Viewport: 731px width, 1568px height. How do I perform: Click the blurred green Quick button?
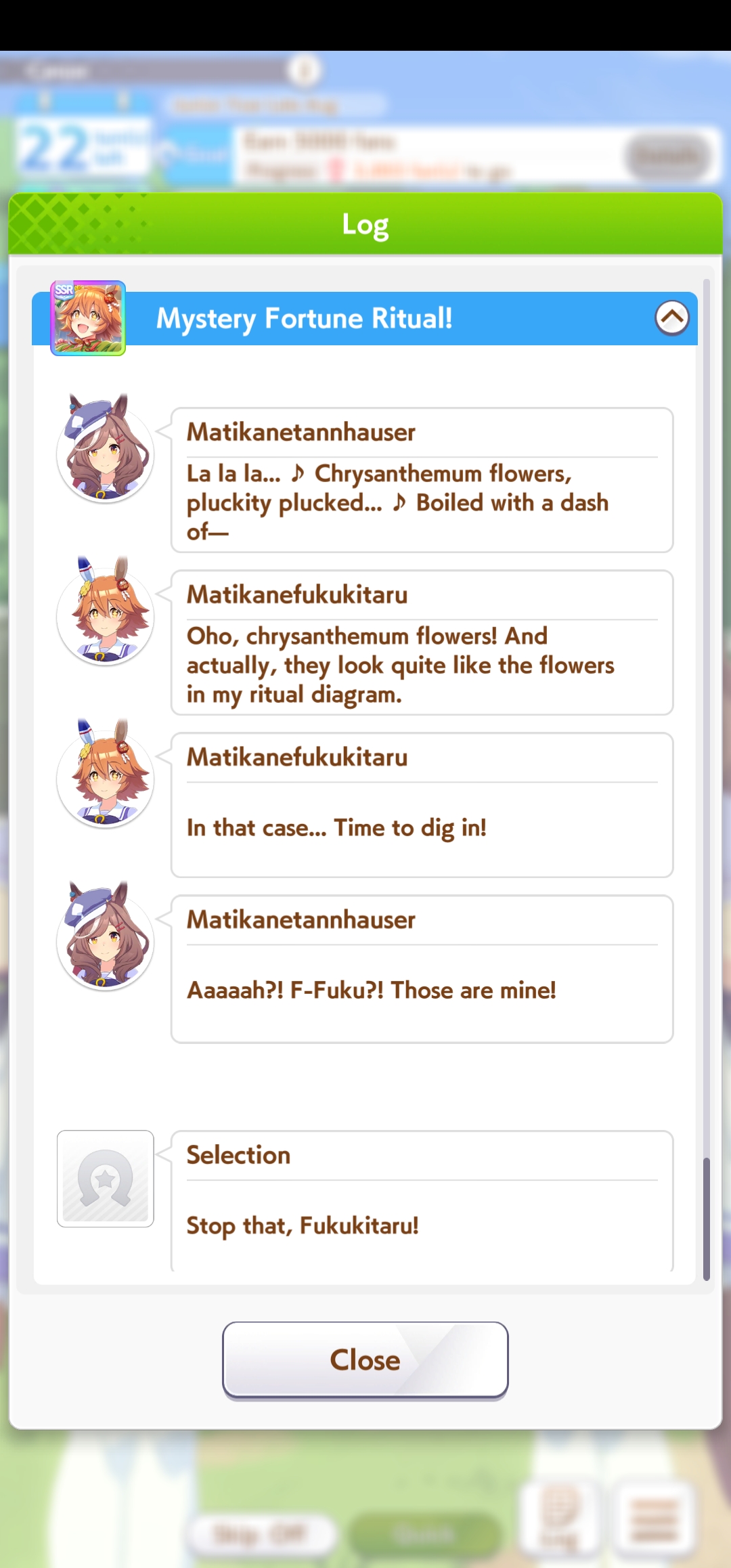coord(422,1533)
